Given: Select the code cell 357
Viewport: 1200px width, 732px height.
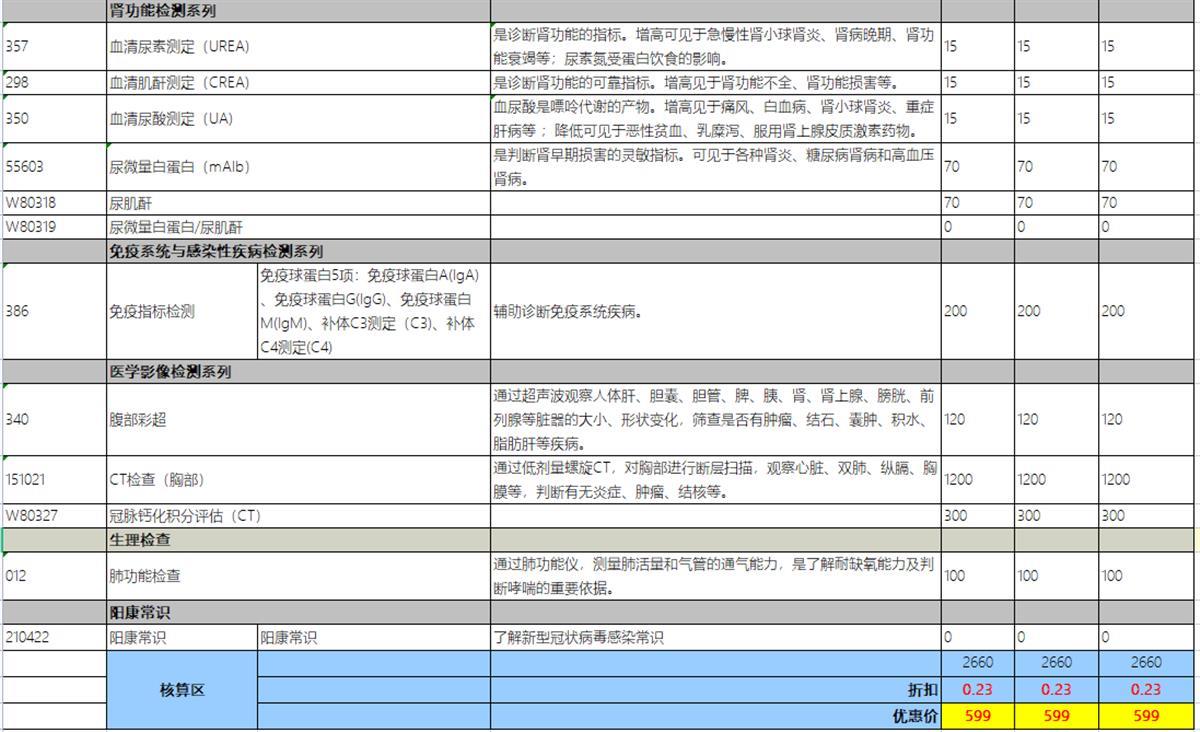Looking at the screenshot, I should coord(30,44).
